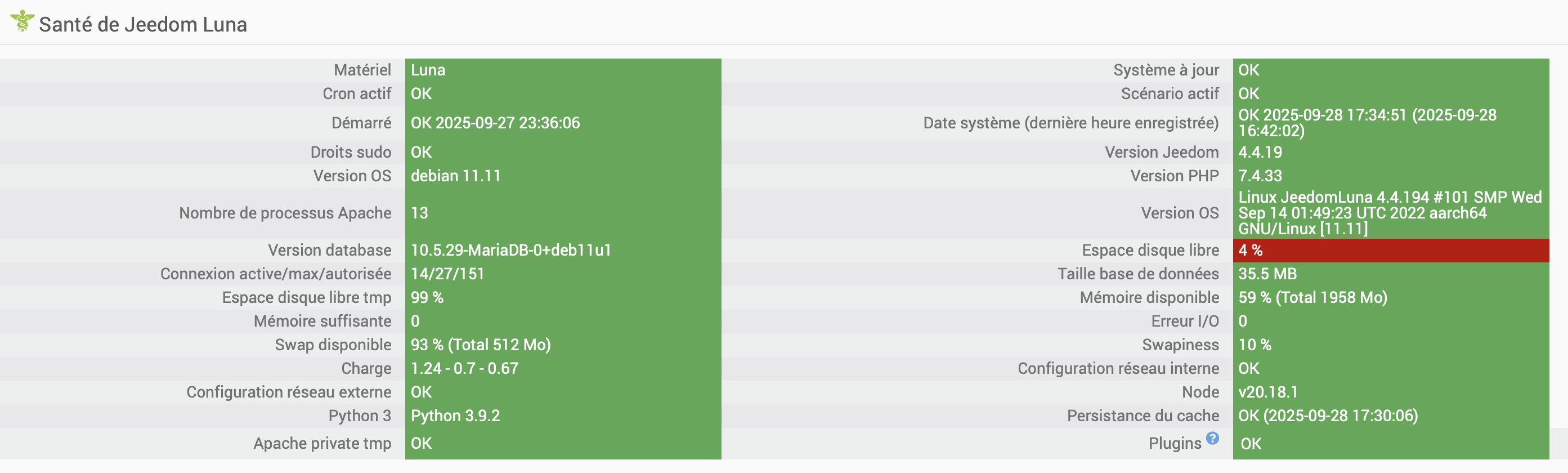Click the Nombre de processus Apache label
This screenshot has width=1568, height=473.
[285, 213]
